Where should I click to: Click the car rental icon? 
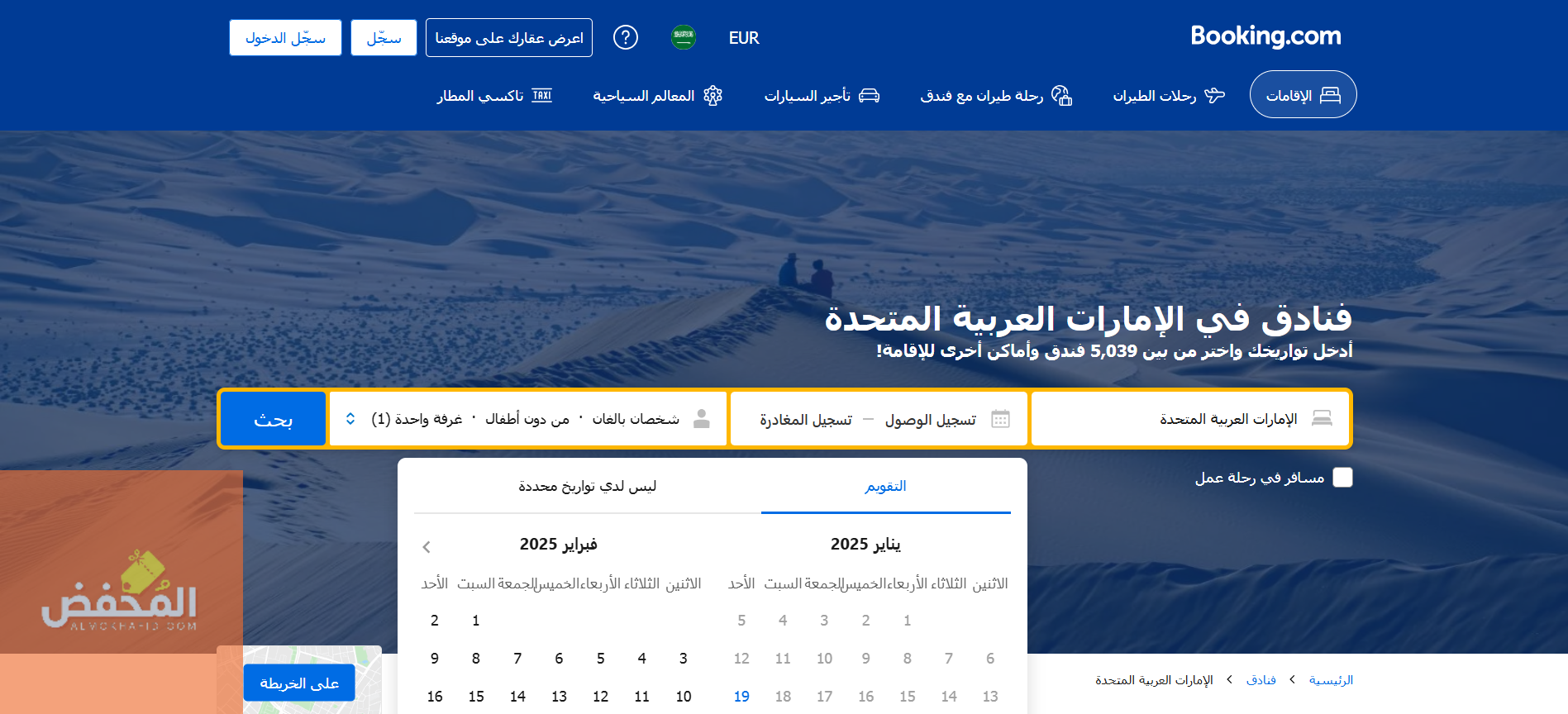[x=869, y=96]
